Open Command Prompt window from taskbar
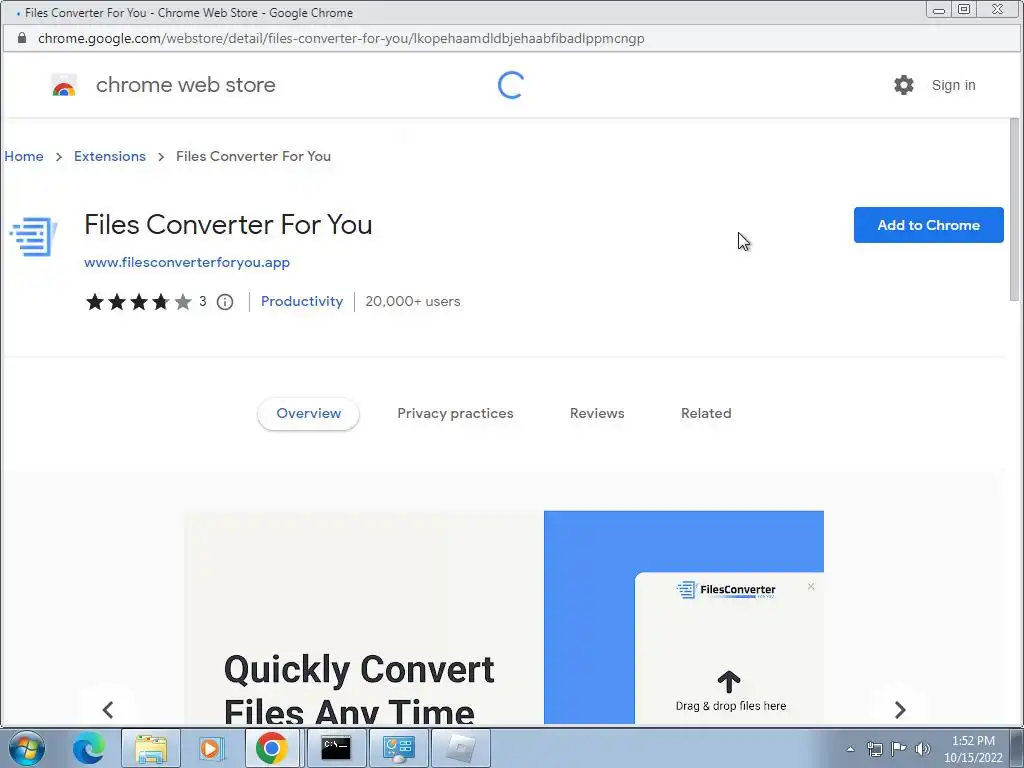The height and width of the screenshot is (768, 1024). pos(336,748)
